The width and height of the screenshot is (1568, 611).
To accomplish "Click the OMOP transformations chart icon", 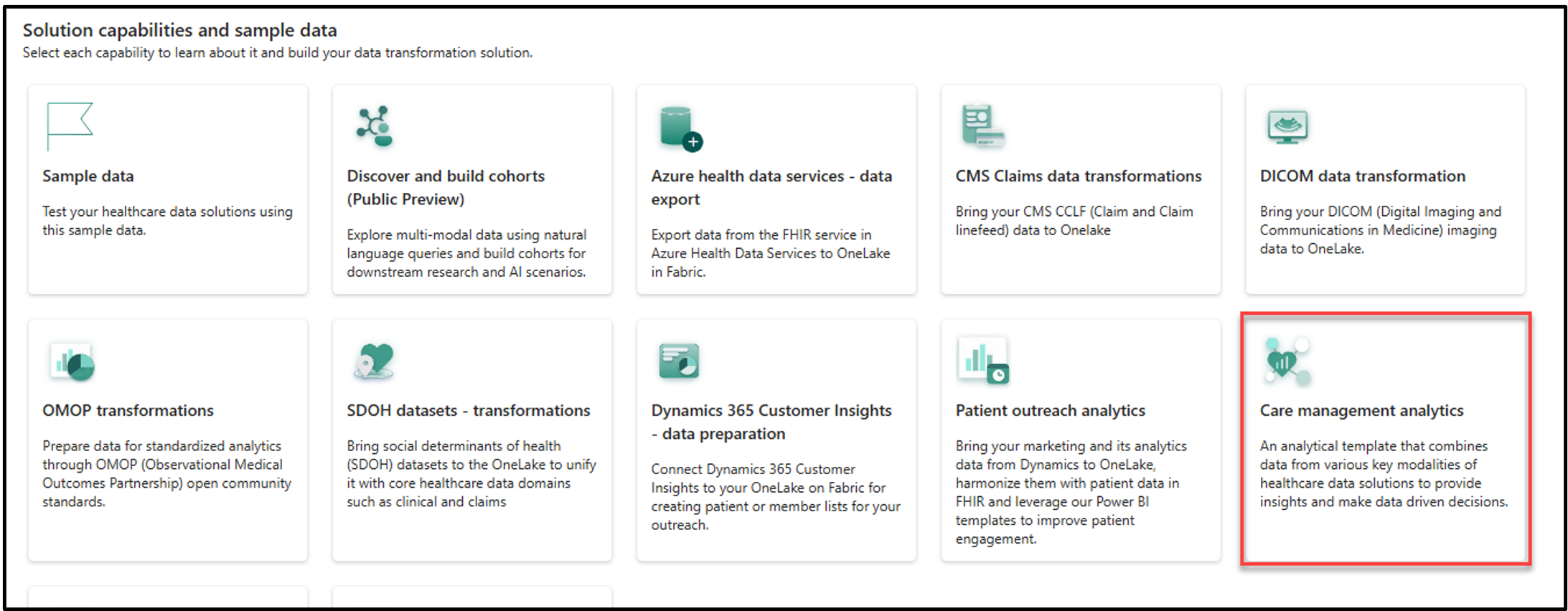I will tap(72, 361).
